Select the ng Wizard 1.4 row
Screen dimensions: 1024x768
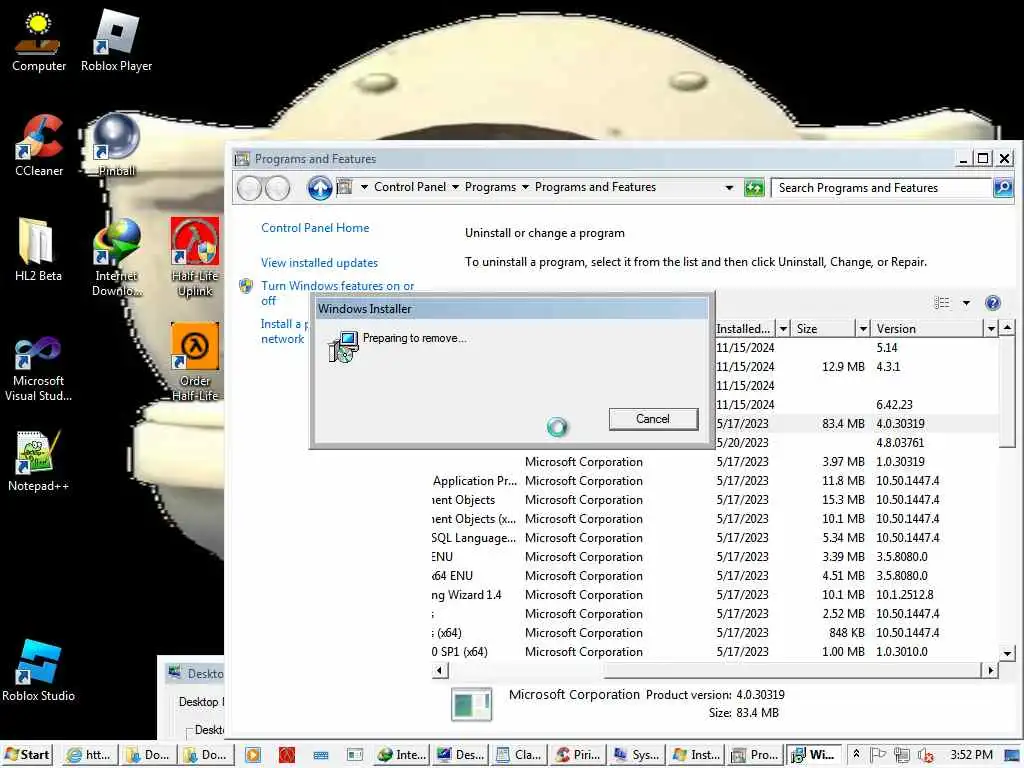(715, 595)
